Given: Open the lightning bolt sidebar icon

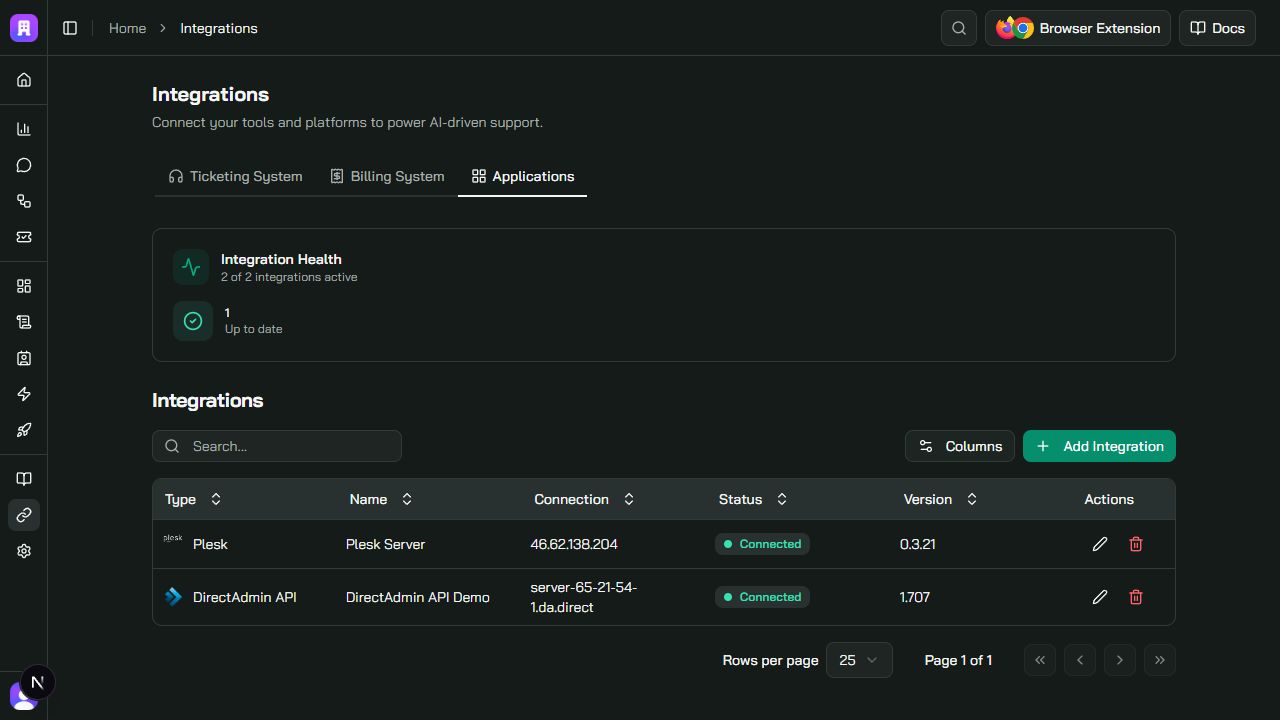Looking at the screenshot, I should point(24,394).
